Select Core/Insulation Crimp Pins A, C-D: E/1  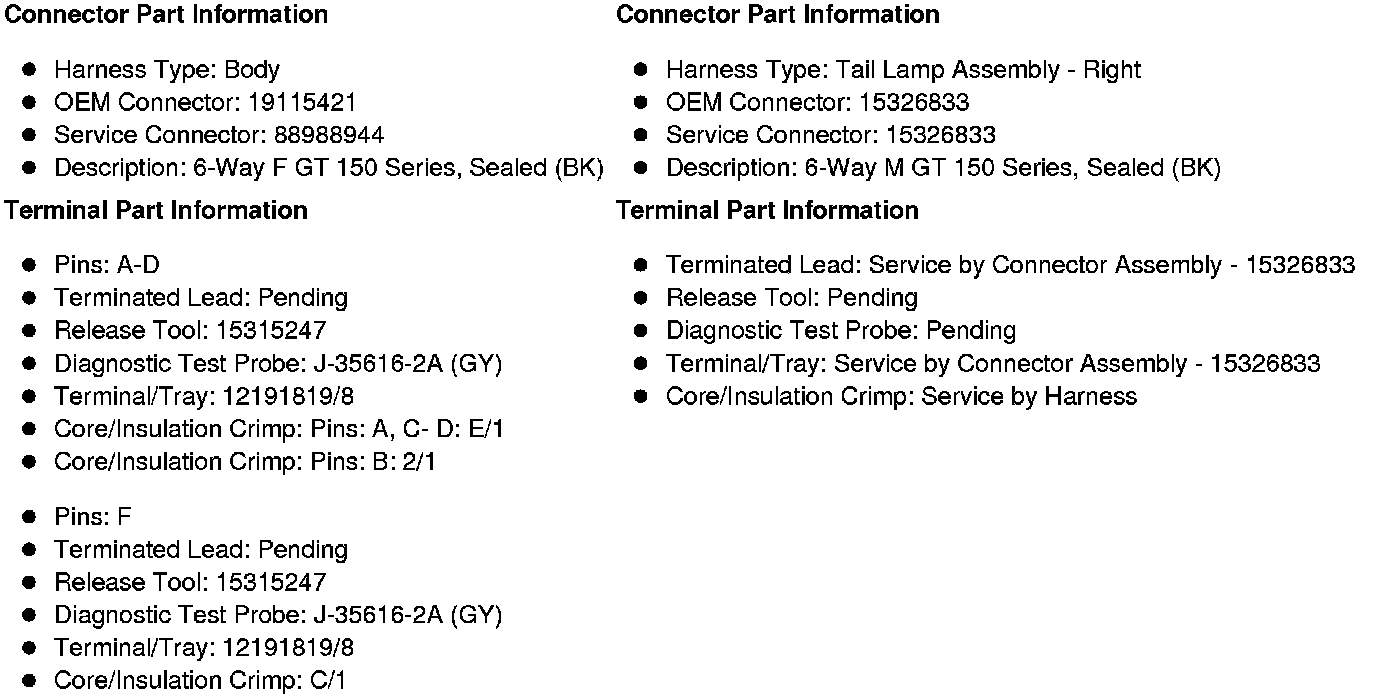pos(279,429)
